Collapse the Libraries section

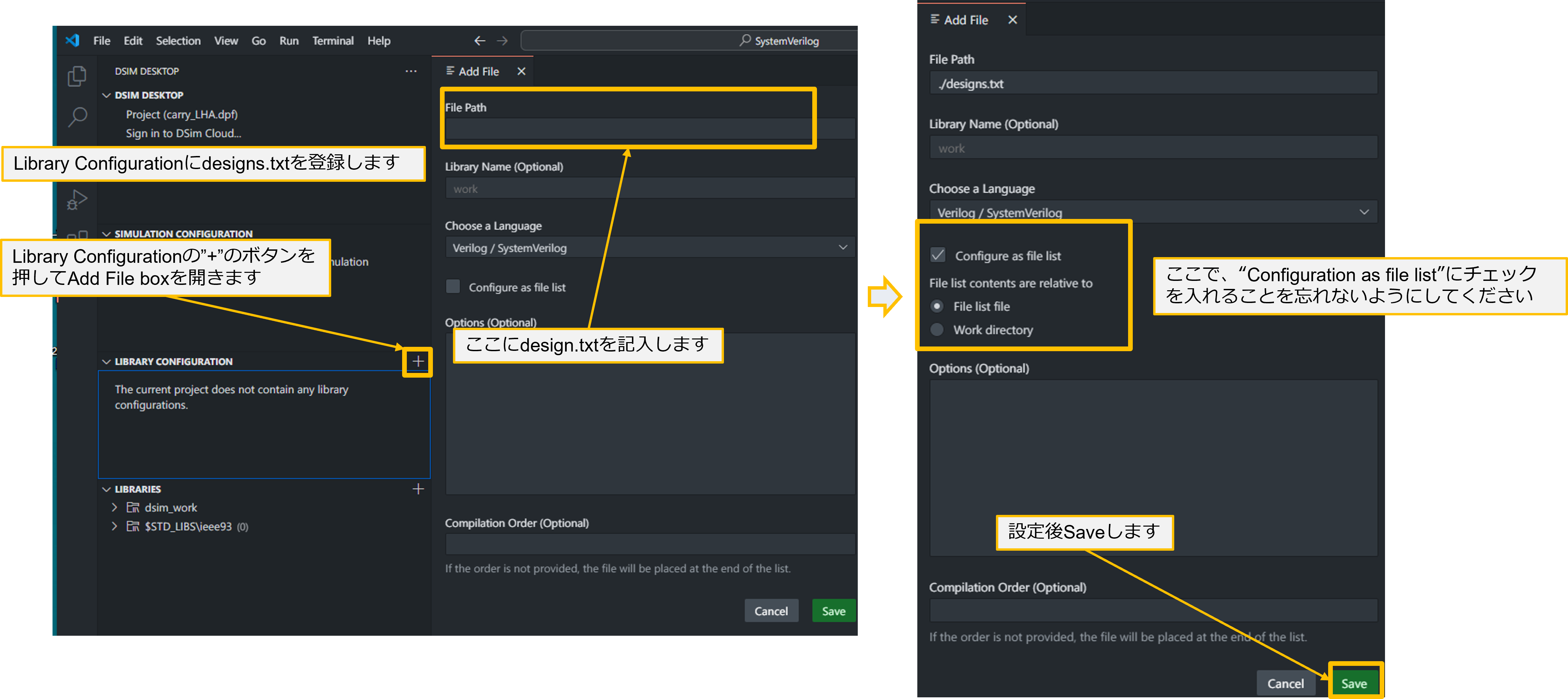106,489
